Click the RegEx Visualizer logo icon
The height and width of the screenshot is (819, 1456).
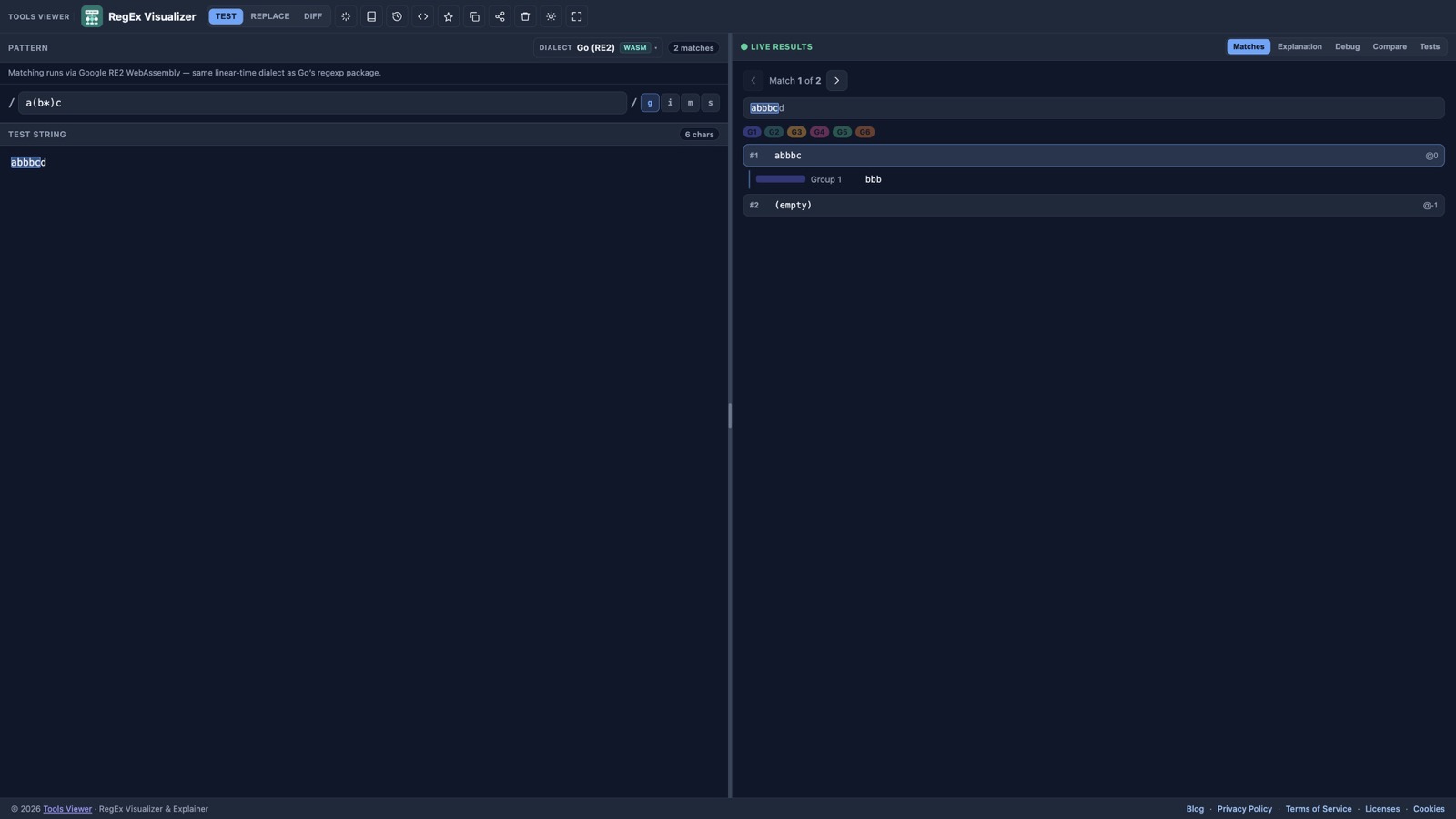[x=92, y=16]
